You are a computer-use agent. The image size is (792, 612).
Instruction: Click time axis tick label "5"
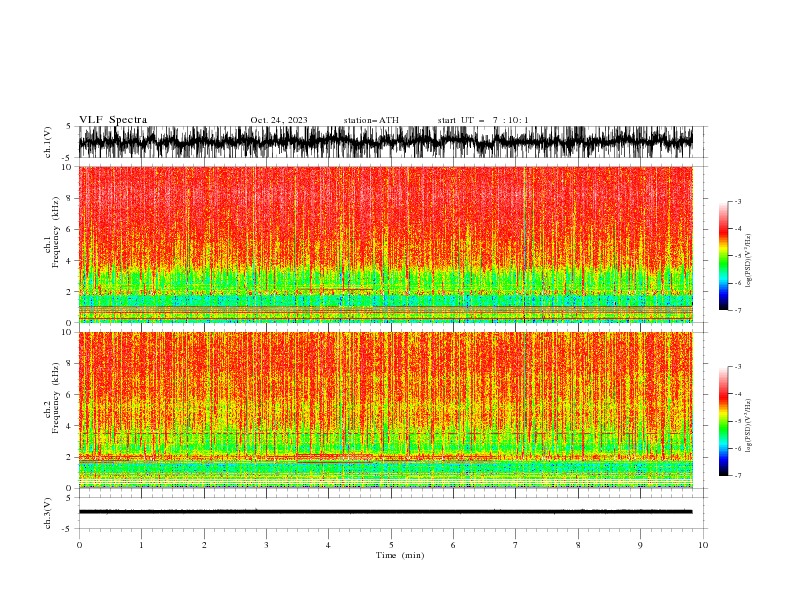(x=391, y=545)
